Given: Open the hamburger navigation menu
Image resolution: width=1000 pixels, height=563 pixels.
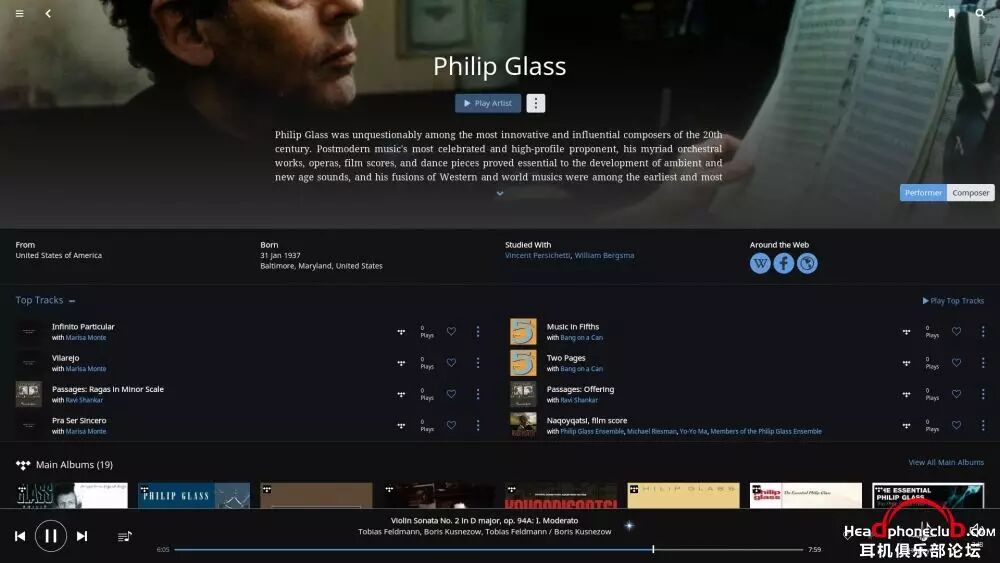Looking at the screenshot, I should 20,13.
